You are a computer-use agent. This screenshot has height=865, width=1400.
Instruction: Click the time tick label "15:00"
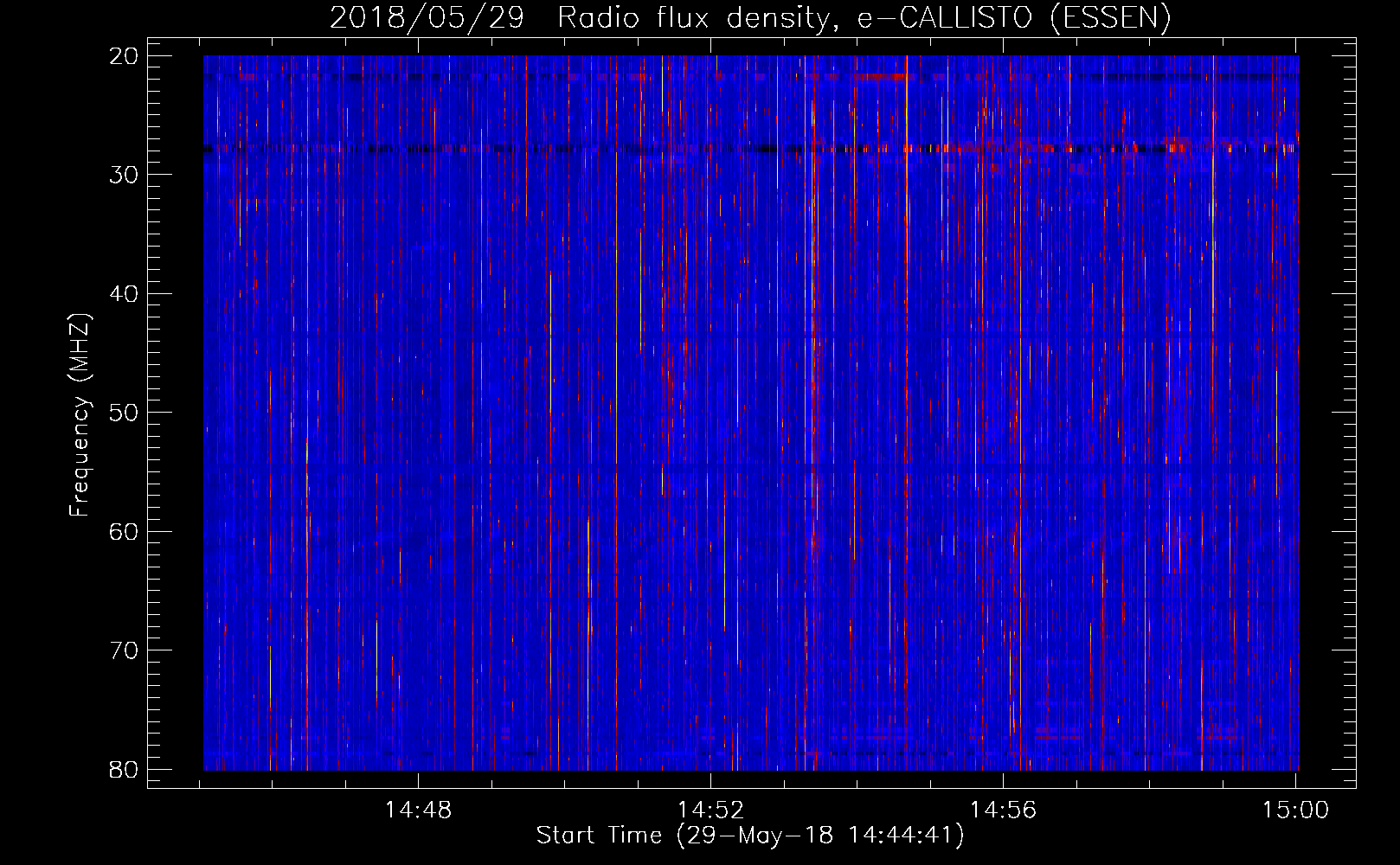[1295, 811]
